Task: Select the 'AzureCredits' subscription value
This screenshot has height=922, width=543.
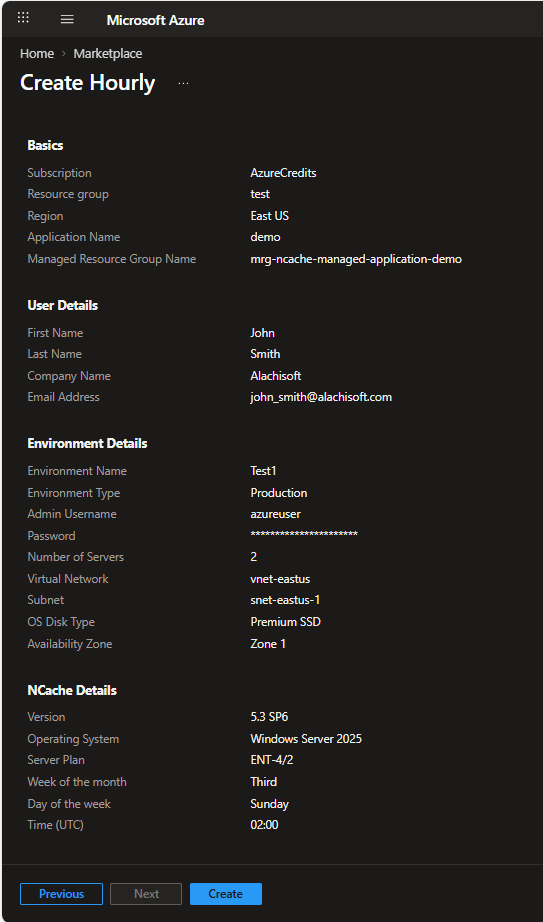Action: [x=284, y=173]
